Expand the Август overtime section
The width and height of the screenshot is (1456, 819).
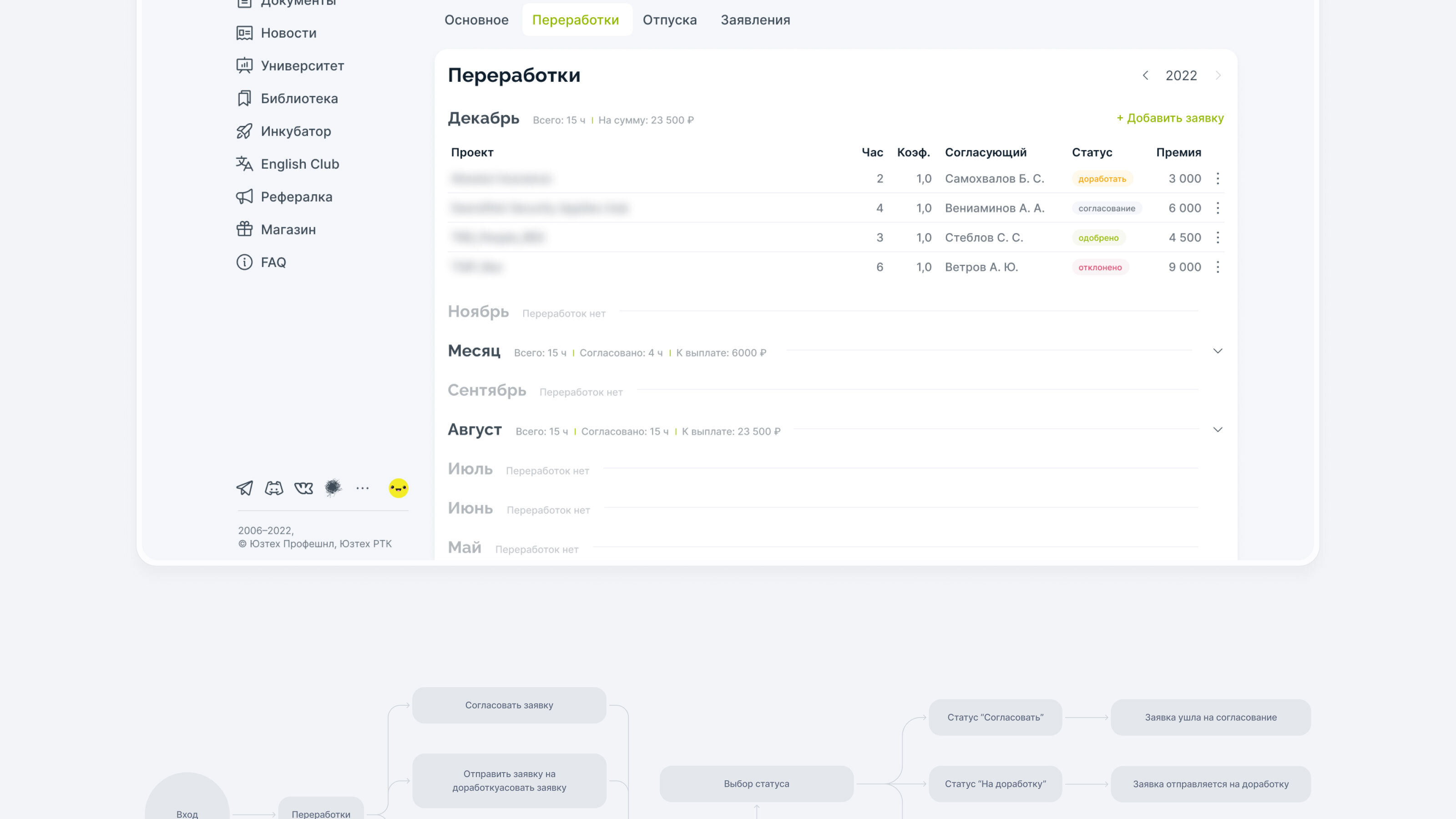tap(1218, 430)
